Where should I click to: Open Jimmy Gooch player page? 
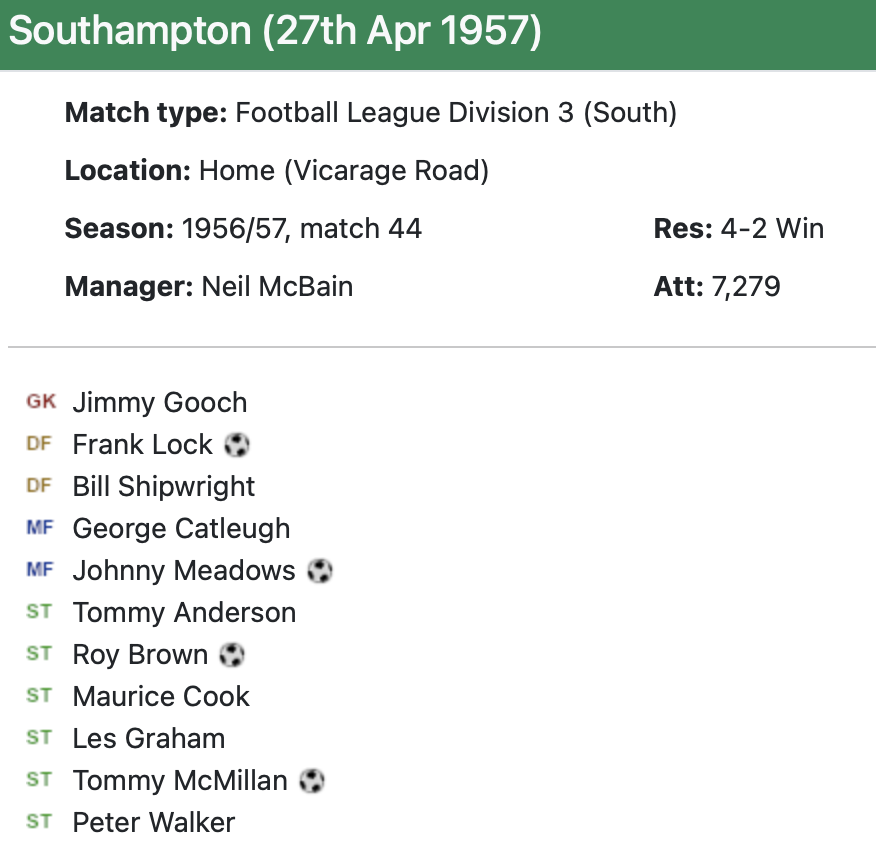pos(160,403)
